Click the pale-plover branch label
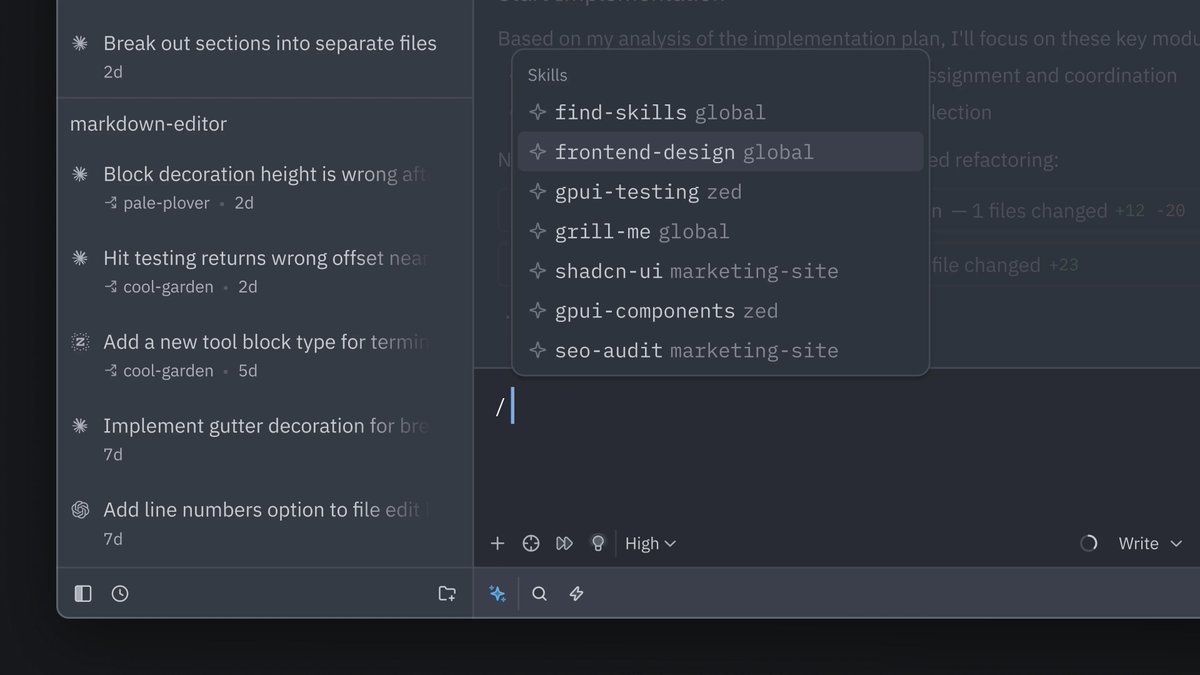Image resolution: width=1200 pixels, height=675 pixels. click(x=166, y=203)
